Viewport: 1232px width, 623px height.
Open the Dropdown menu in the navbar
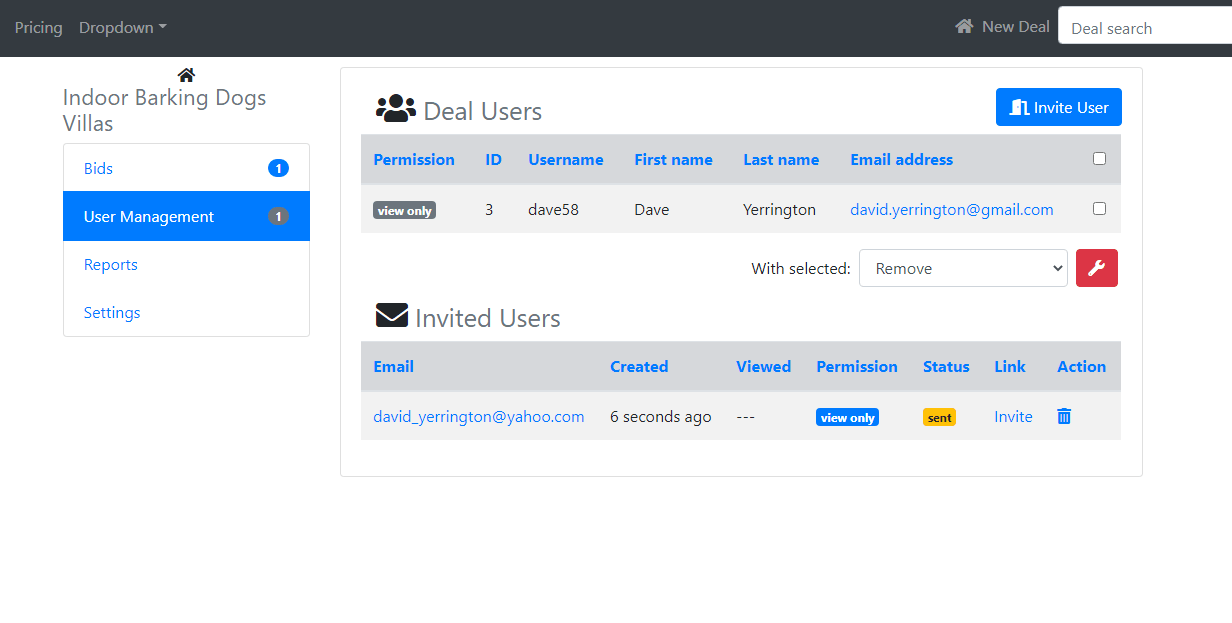122,28
